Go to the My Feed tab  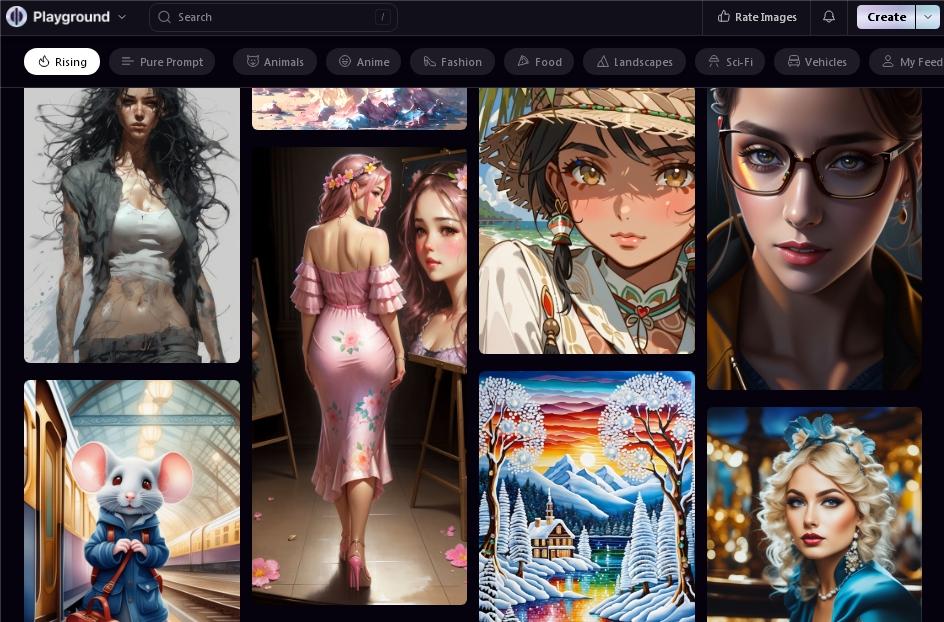[910, 62]
